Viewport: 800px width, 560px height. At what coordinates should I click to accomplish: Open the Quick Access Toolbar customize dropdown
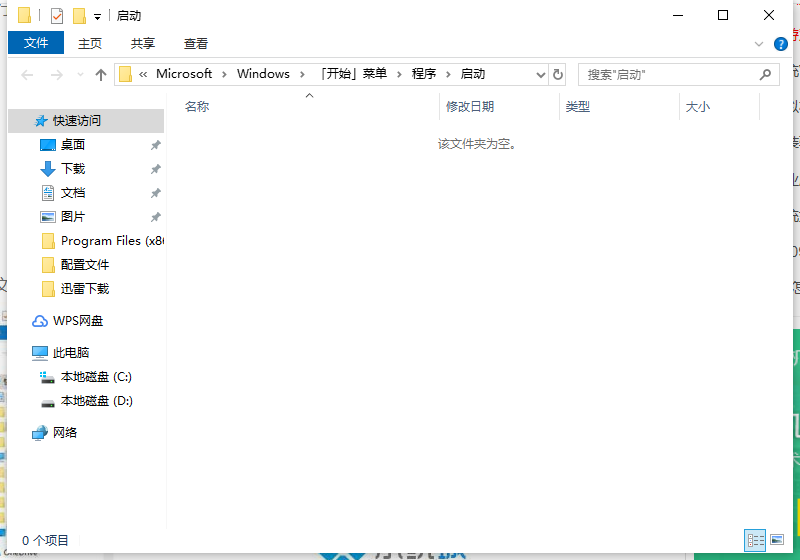pyautogui.click(x=97, y=17)
